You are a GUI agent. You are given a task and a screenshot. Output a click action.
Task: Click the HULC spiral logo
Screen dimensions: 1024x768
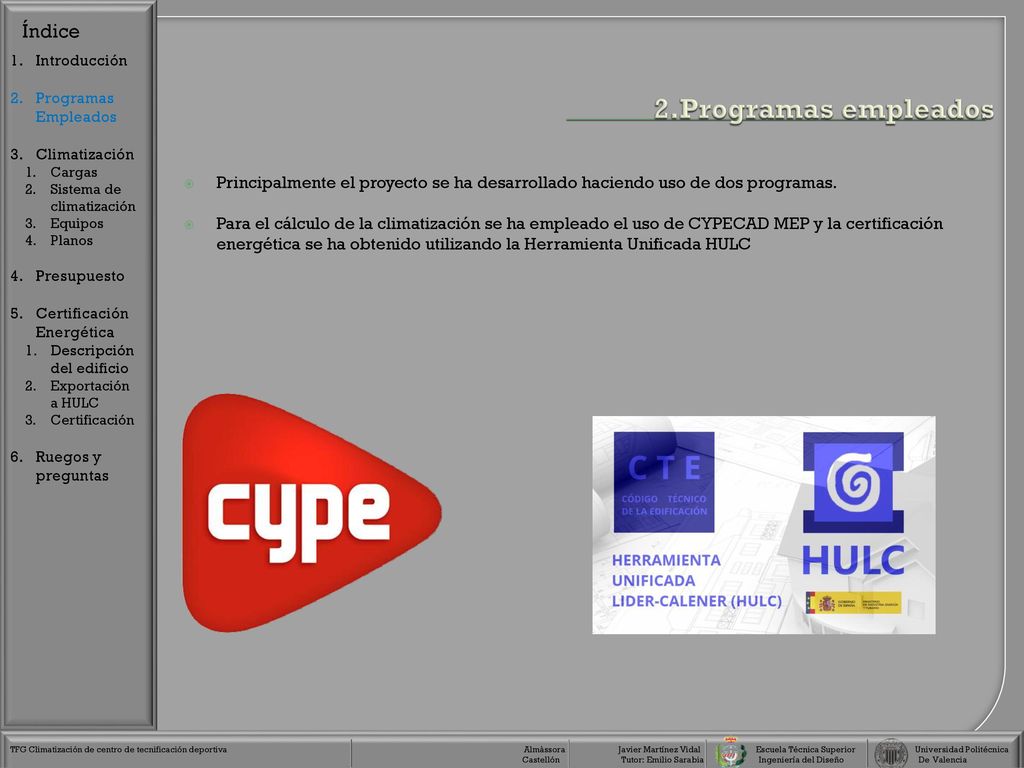(x=853, y=483)
